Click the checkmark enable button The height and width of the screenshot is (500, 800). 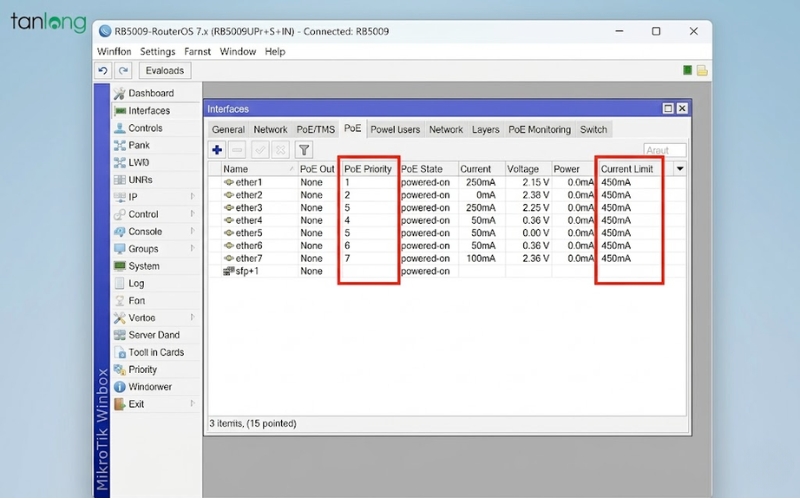tap(260, 150)
